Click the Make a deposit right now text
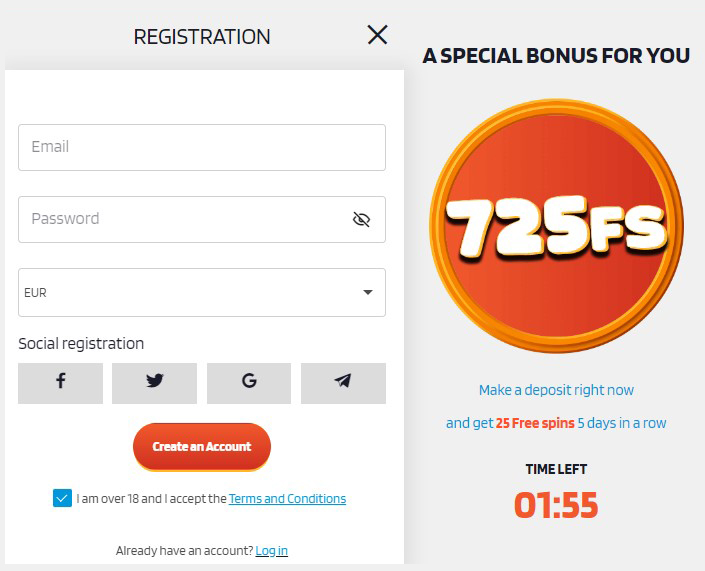 tap(556, 390)
